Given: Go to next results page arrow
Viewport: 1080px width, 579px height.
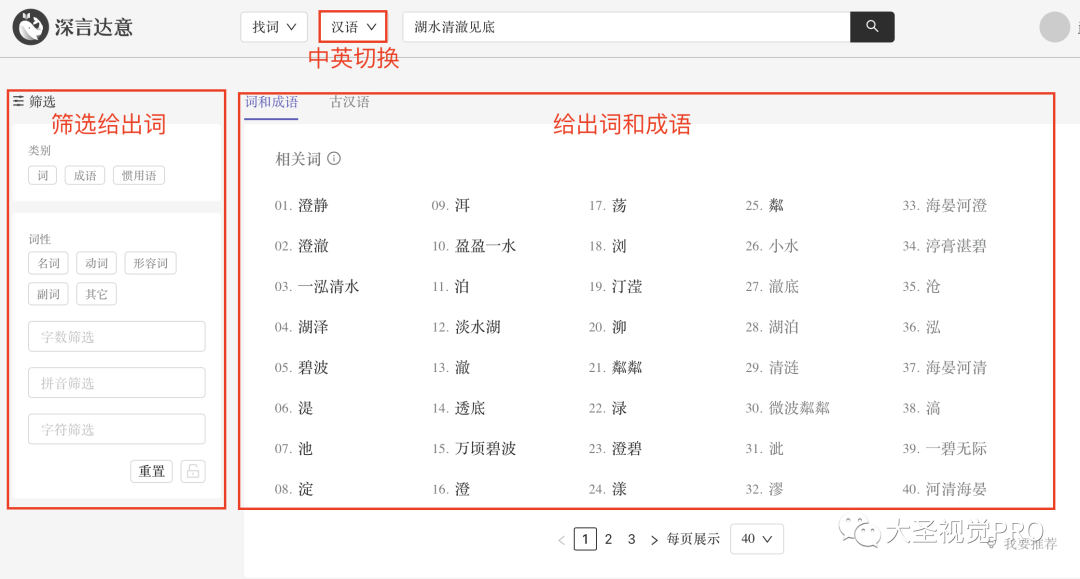Looking at the screenshot, I should (x=654, y=540).
